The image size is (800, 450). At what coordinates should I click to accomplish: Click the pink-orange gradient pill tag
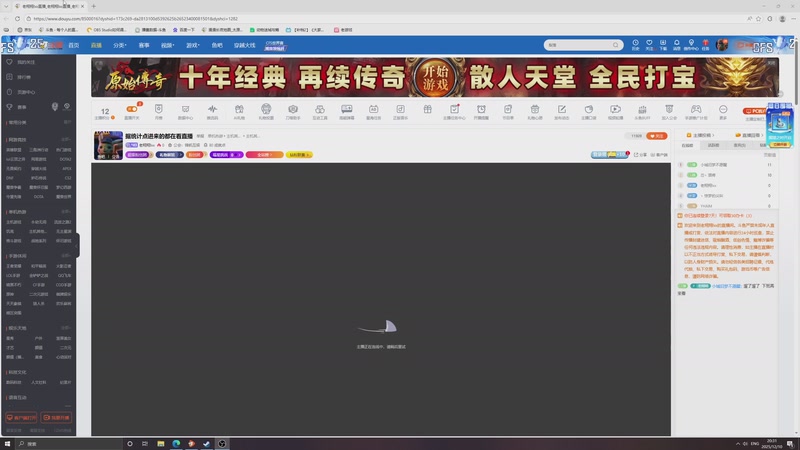pyautogui.click(x=264, y=155)
